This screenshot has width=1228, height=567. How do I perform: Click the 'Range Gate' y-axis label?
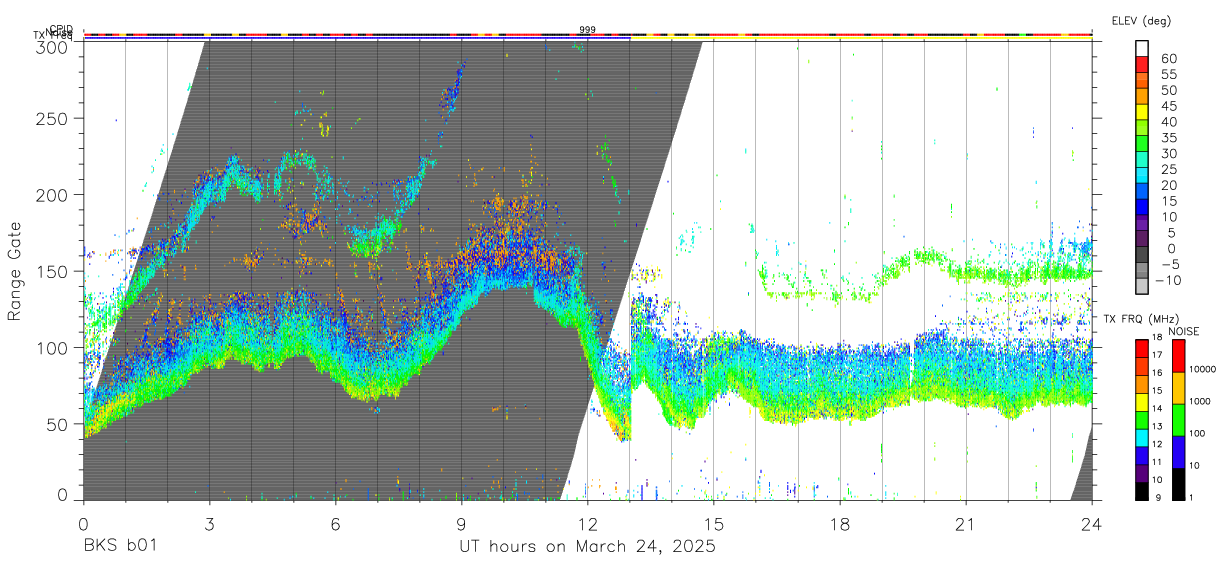(x=15, y=271)
